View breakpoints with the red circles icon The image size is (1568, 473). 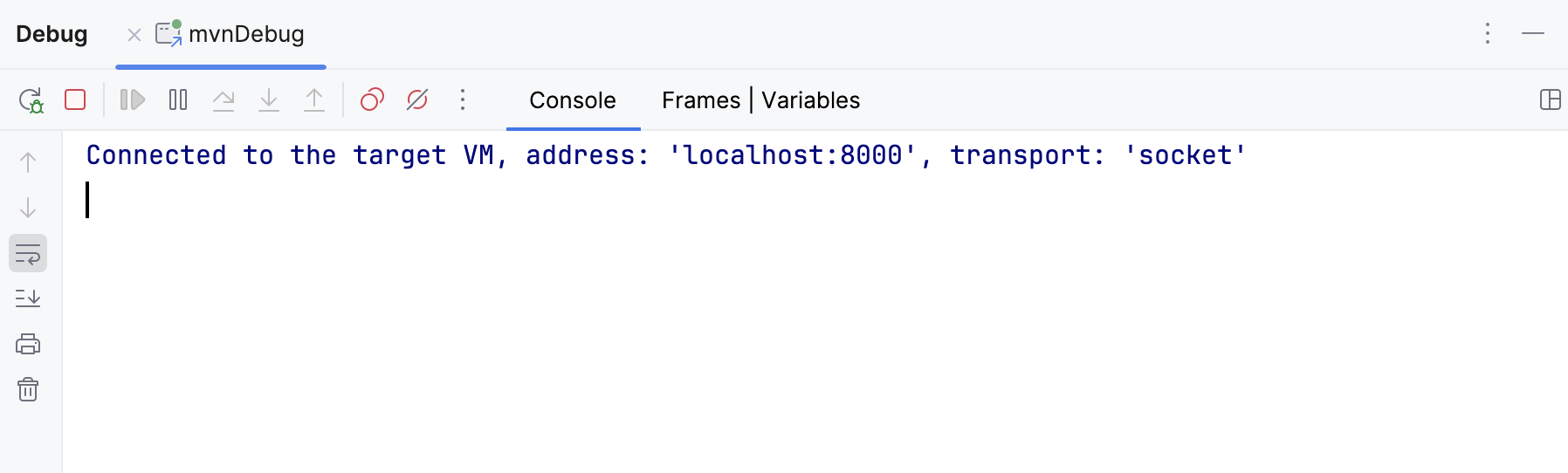(x=373, y=100)
